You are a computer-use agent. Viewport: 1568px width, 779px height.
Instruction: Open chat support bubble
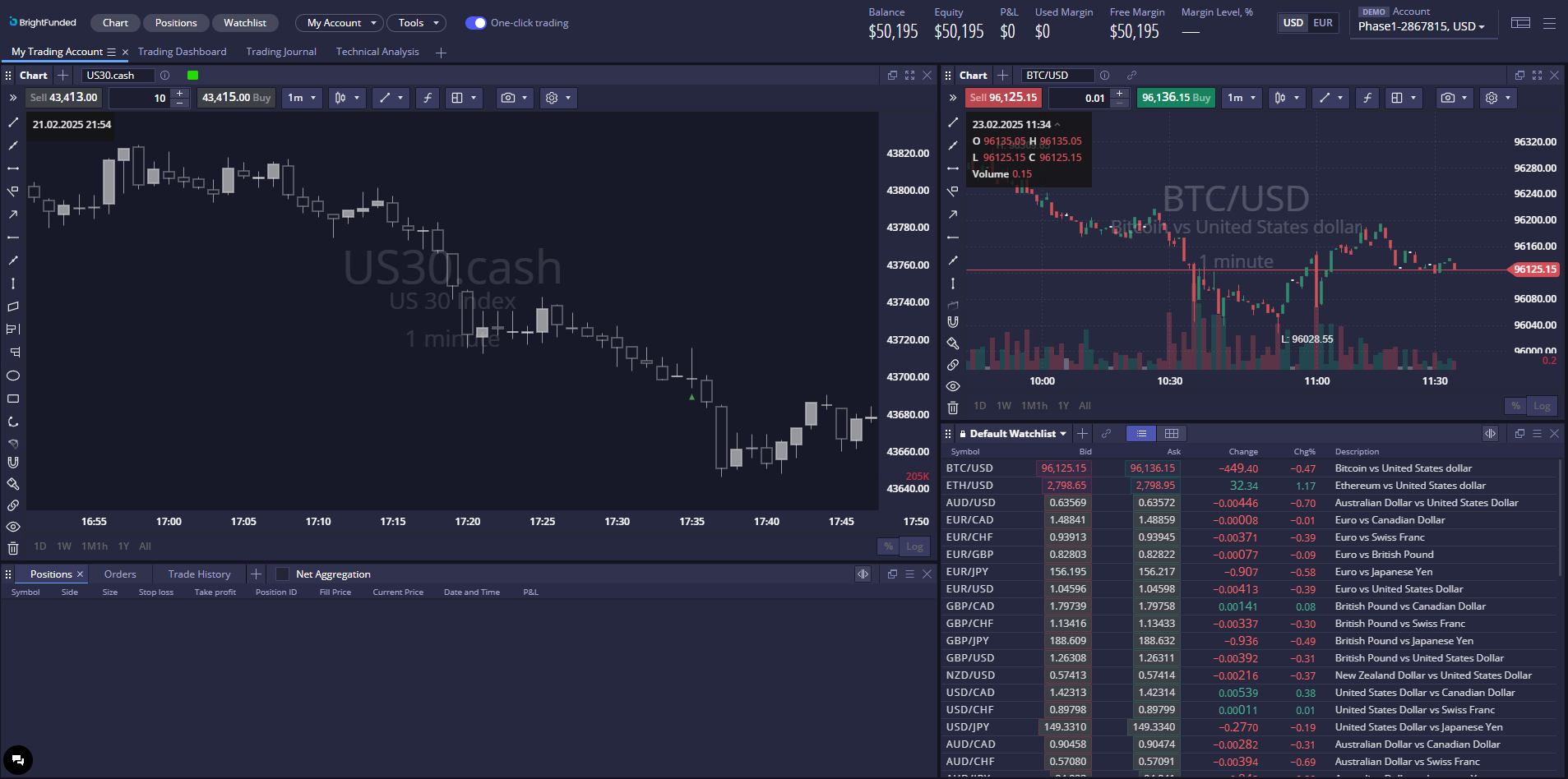[x=18, y=760]
